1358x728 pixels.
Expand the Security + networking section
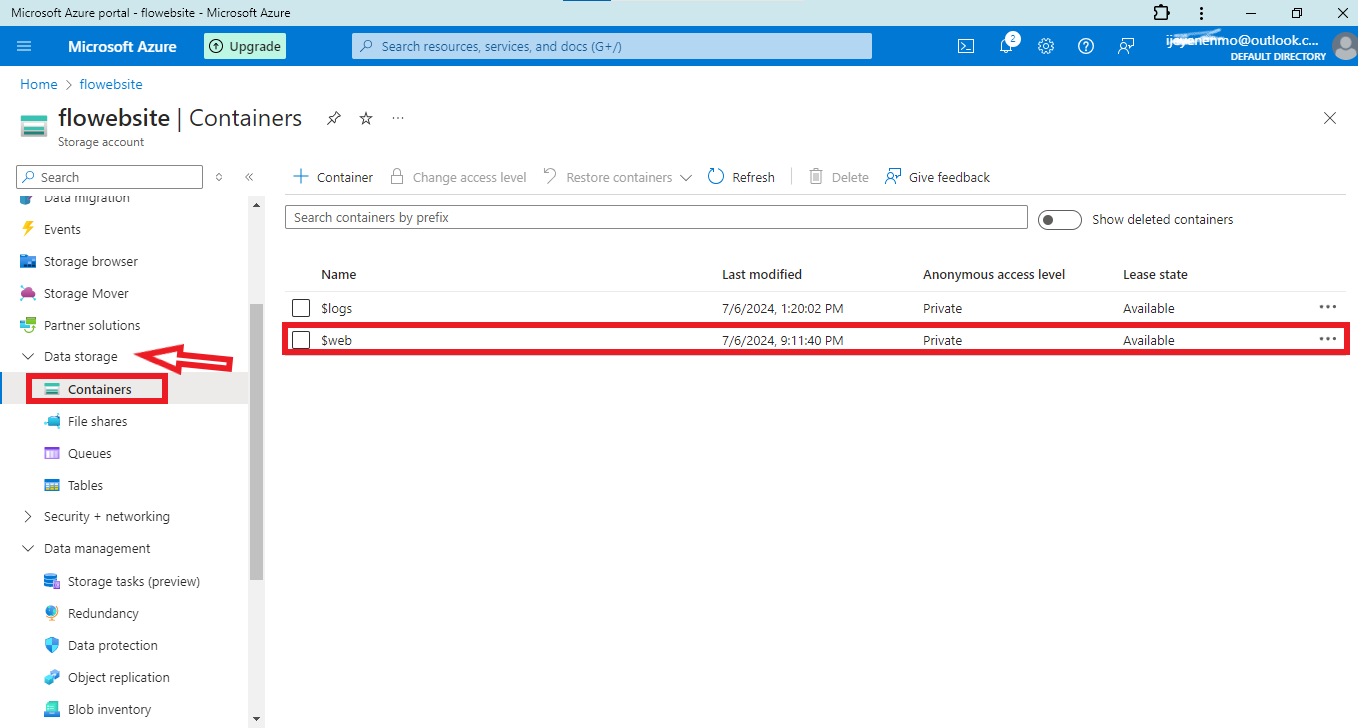click(28, 517)
